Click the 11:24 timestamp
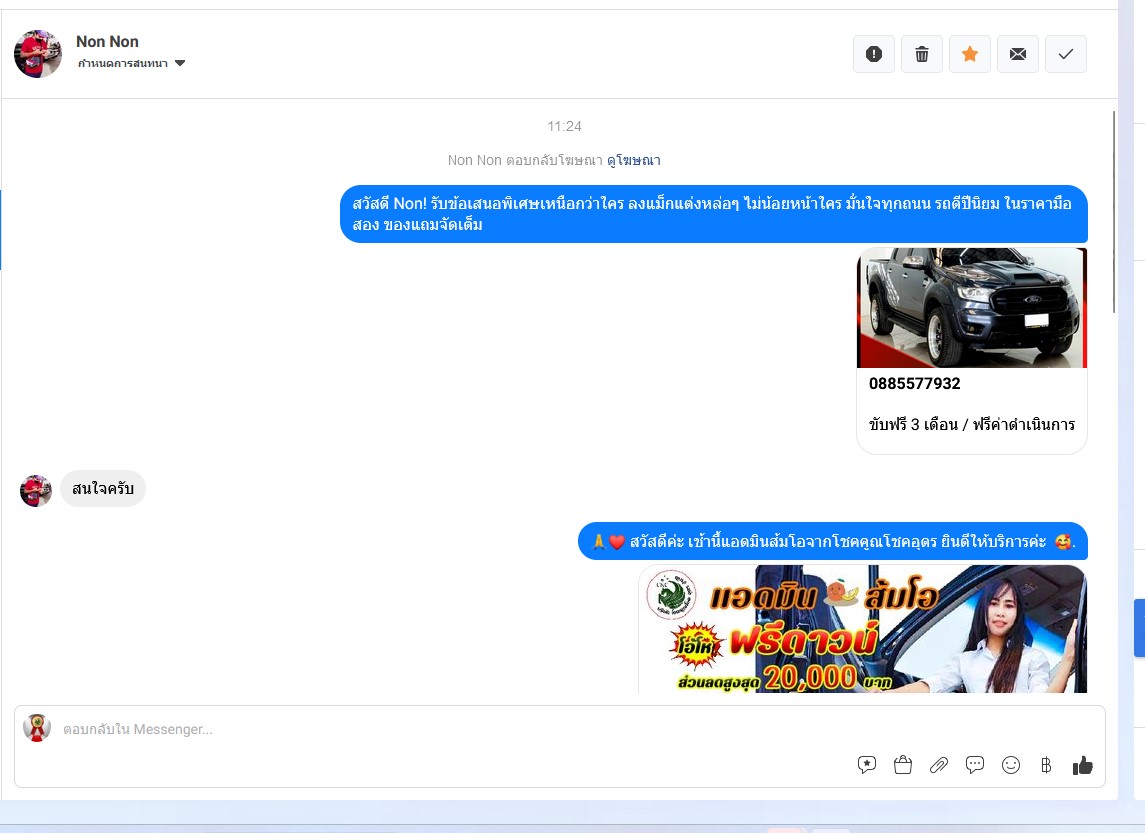This screenshot has height=833, width=1145. (x=564, y=126)
